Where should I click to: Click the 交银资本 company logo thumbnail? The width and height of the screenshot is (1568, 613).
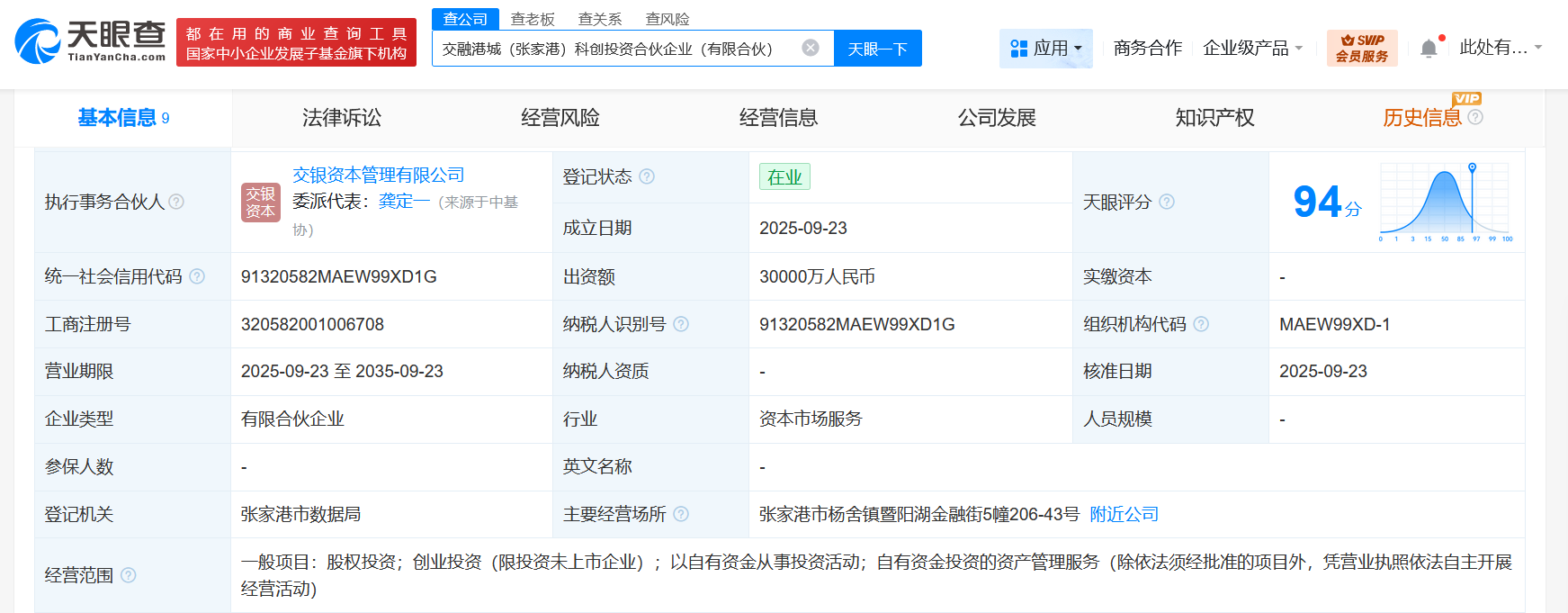tap(261, 202)
